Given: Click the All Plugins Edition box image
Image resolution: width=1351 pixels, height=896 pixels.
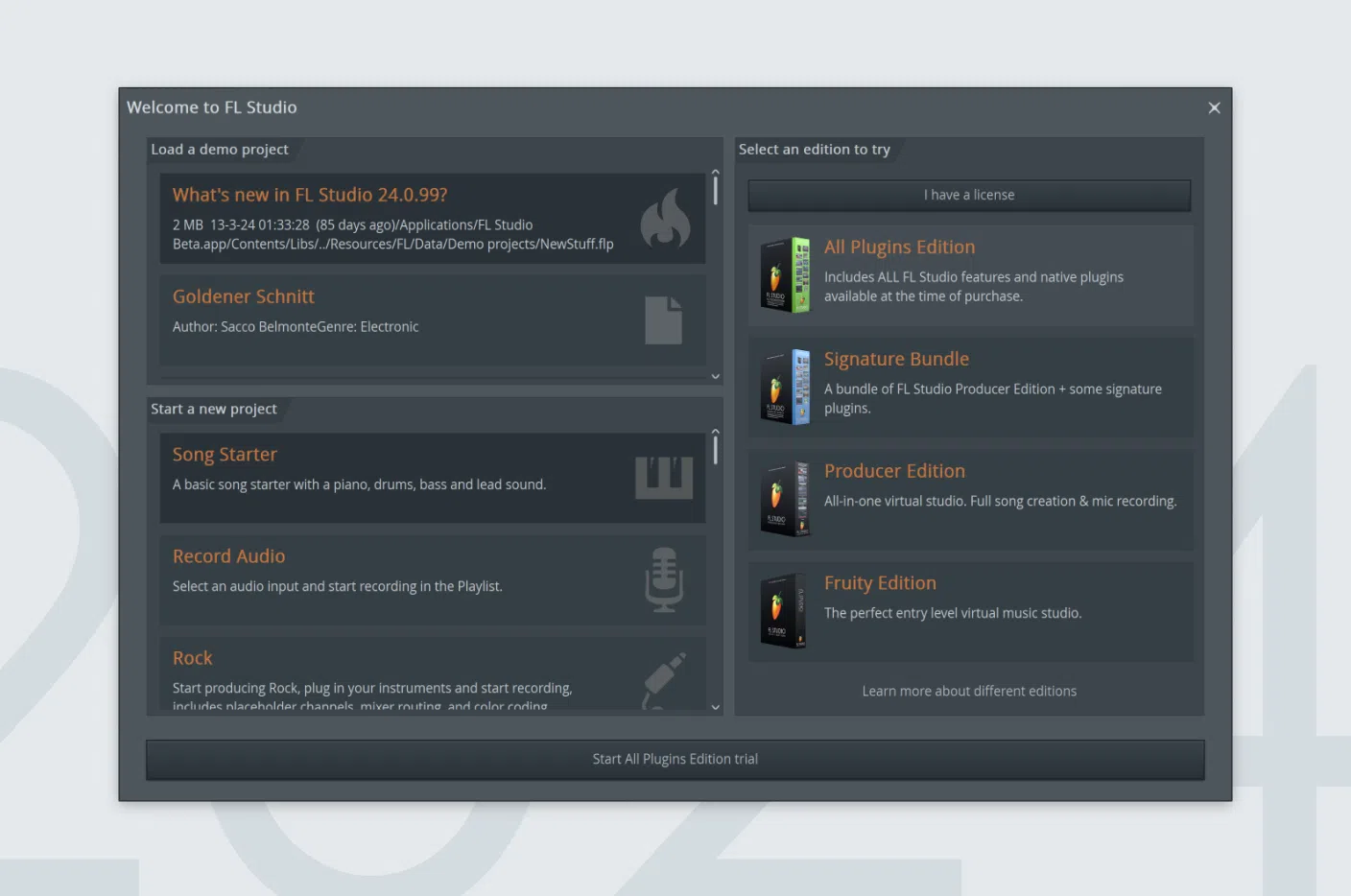Looking at the screenshot, I should (x=786, y=275).
